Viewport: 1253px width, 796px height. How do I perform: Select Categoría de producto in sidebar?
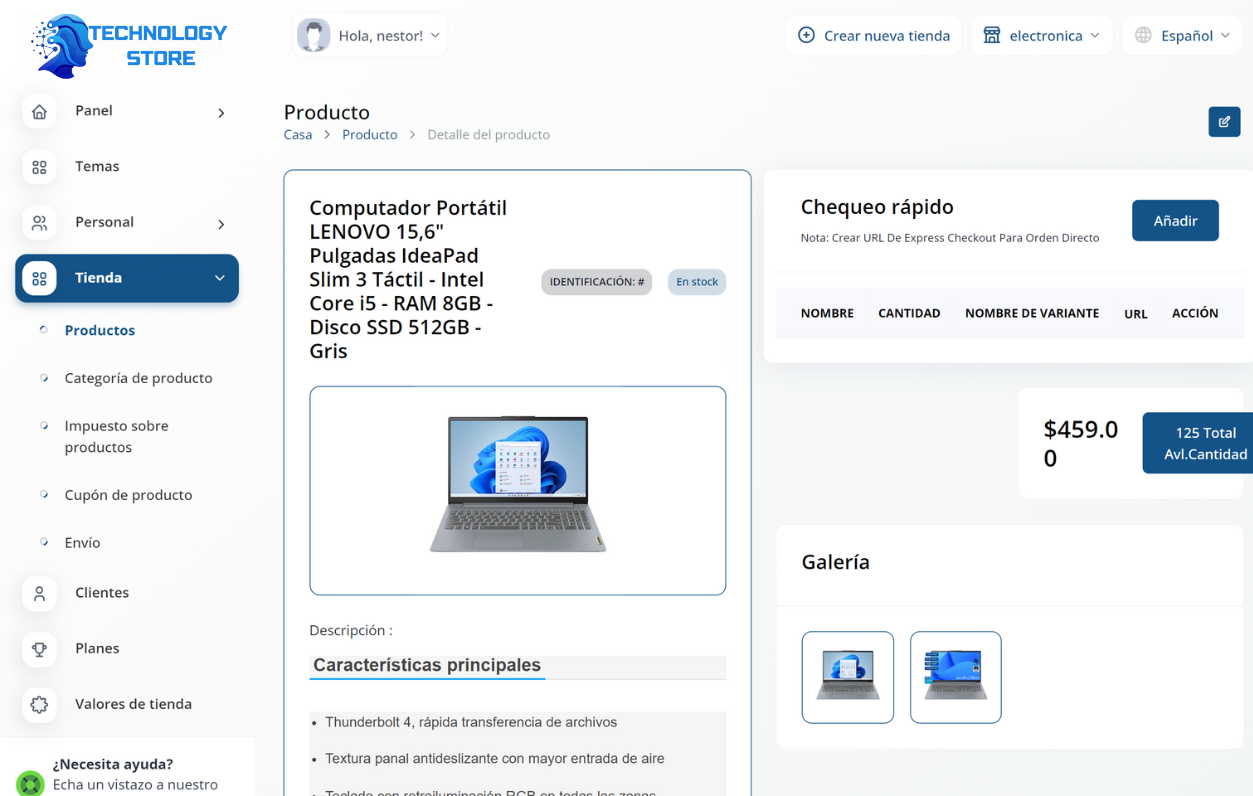click(x=138, y=378)
